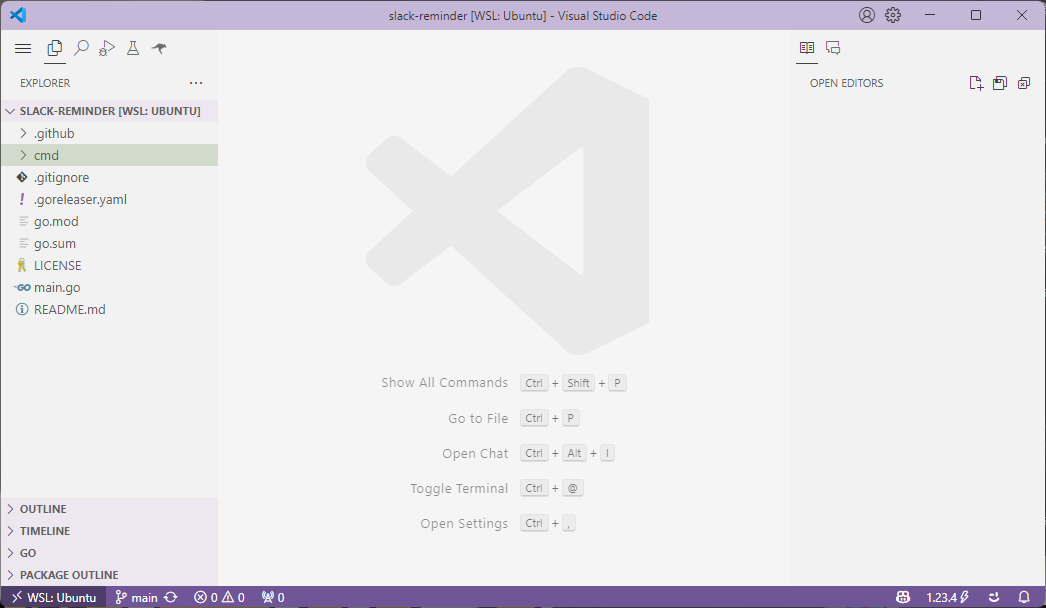Open the hamburger application menu
The width and height of the screenshot is (1046, 608).
pyautogui.click(x=23, y=48)
